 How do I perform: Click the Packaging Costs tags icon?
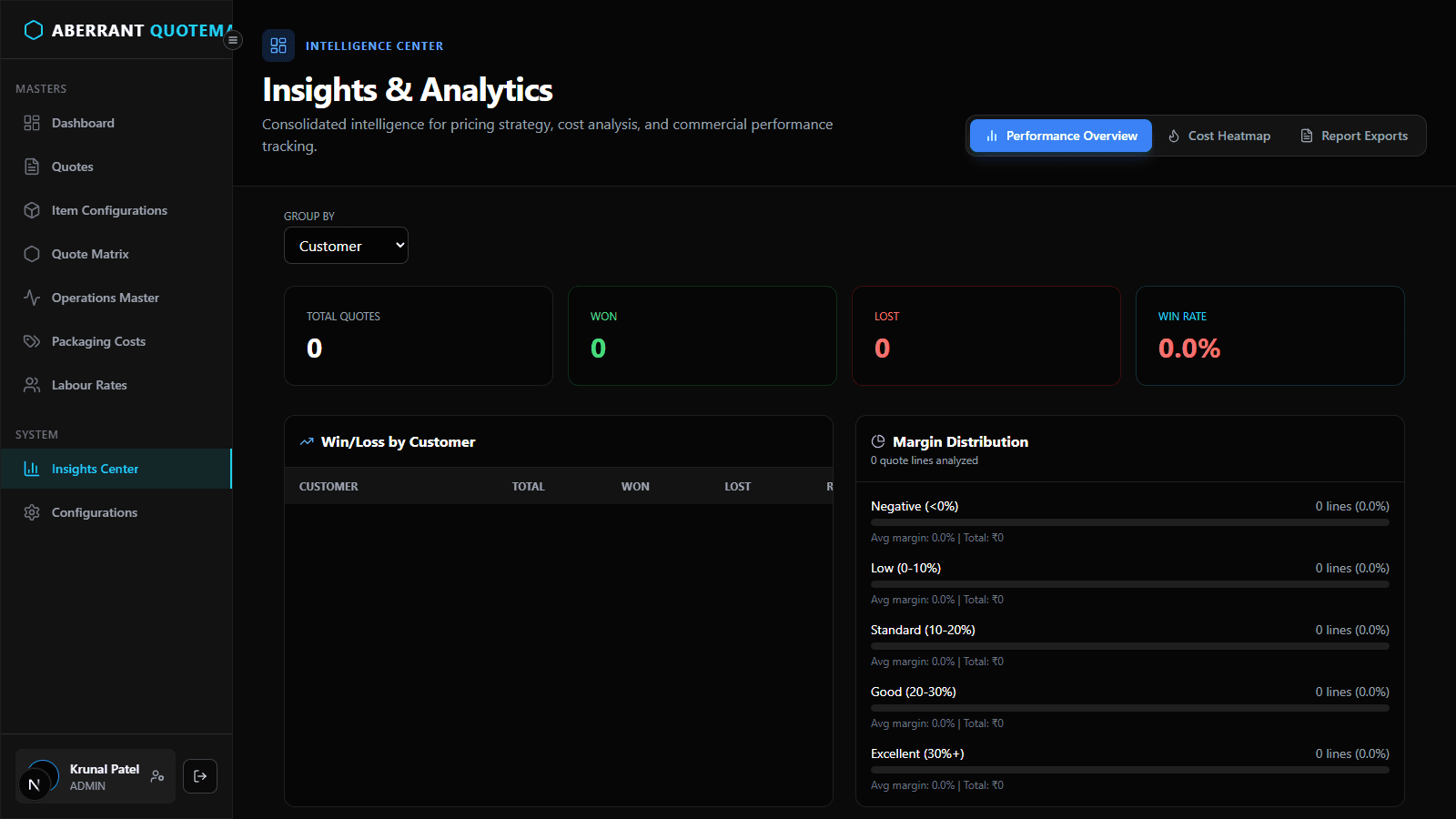(32, 341)
